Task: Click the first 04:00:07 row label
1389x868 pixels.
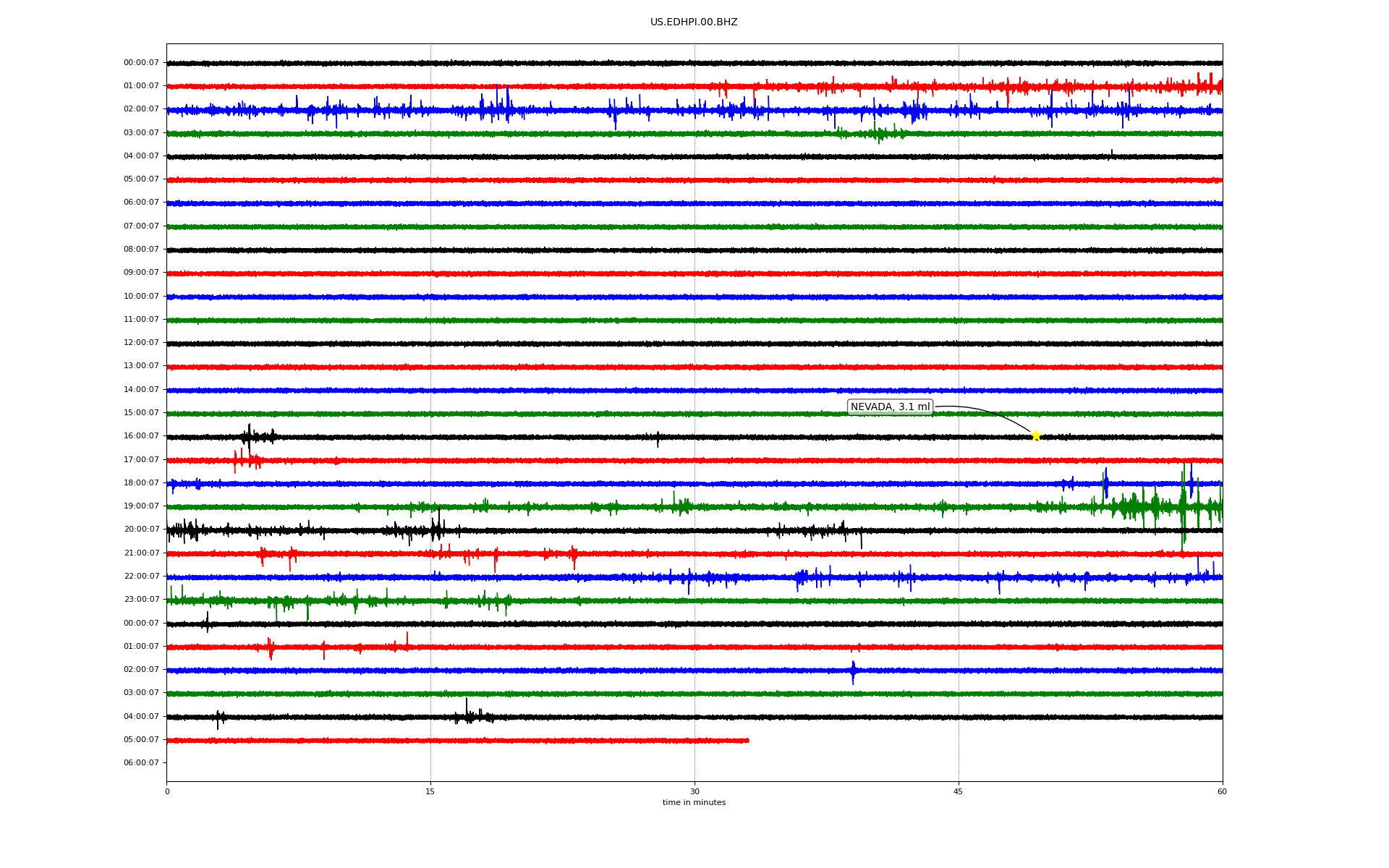Action: [x=141, y=156]
